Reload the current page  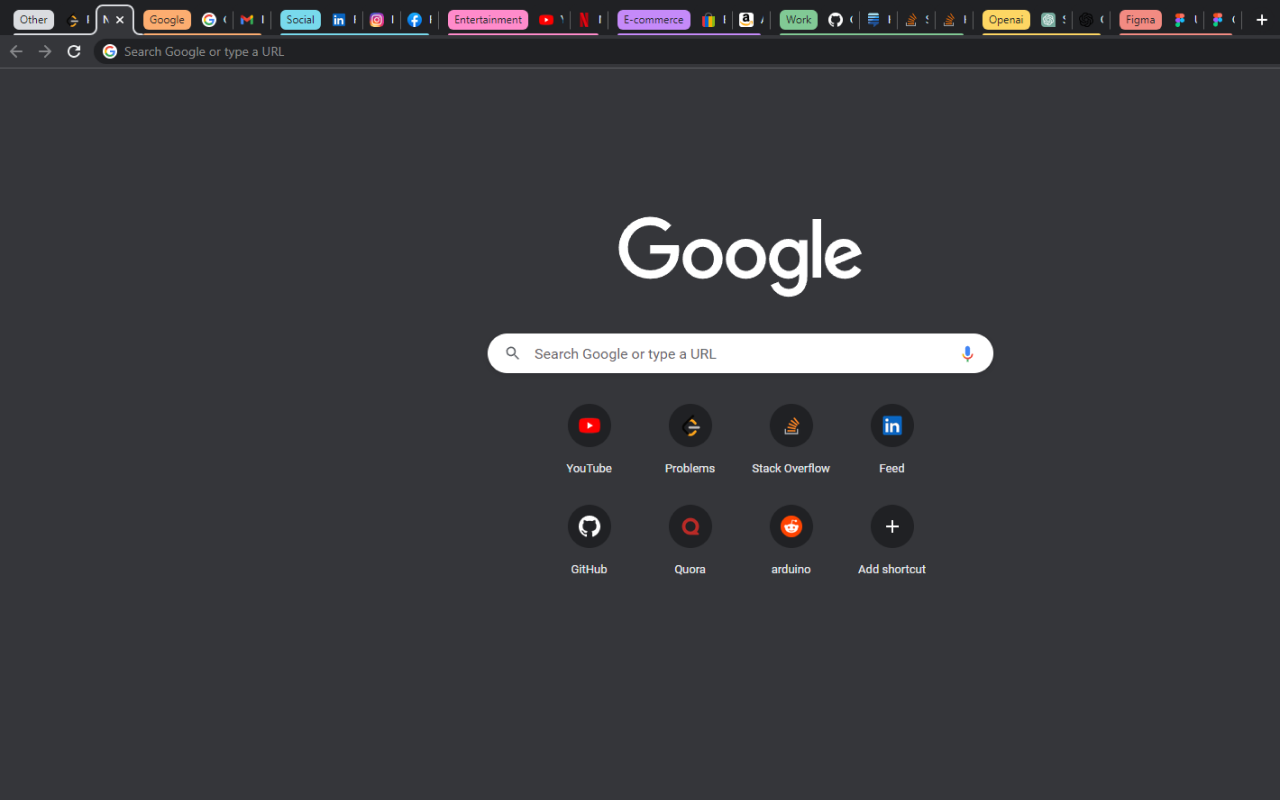(73, 51)
